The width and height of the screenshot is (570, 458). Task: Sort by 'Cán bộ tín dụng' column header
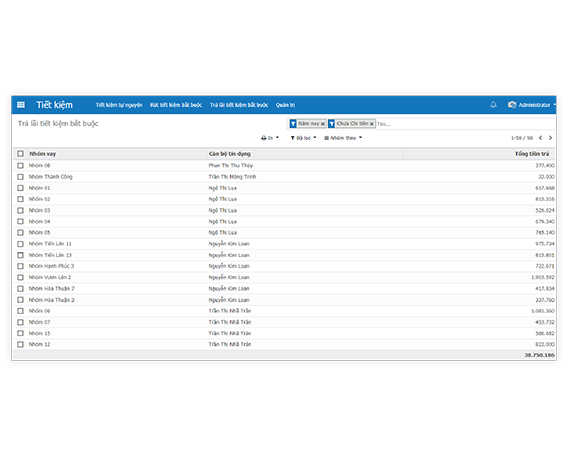tap(229, 154)
